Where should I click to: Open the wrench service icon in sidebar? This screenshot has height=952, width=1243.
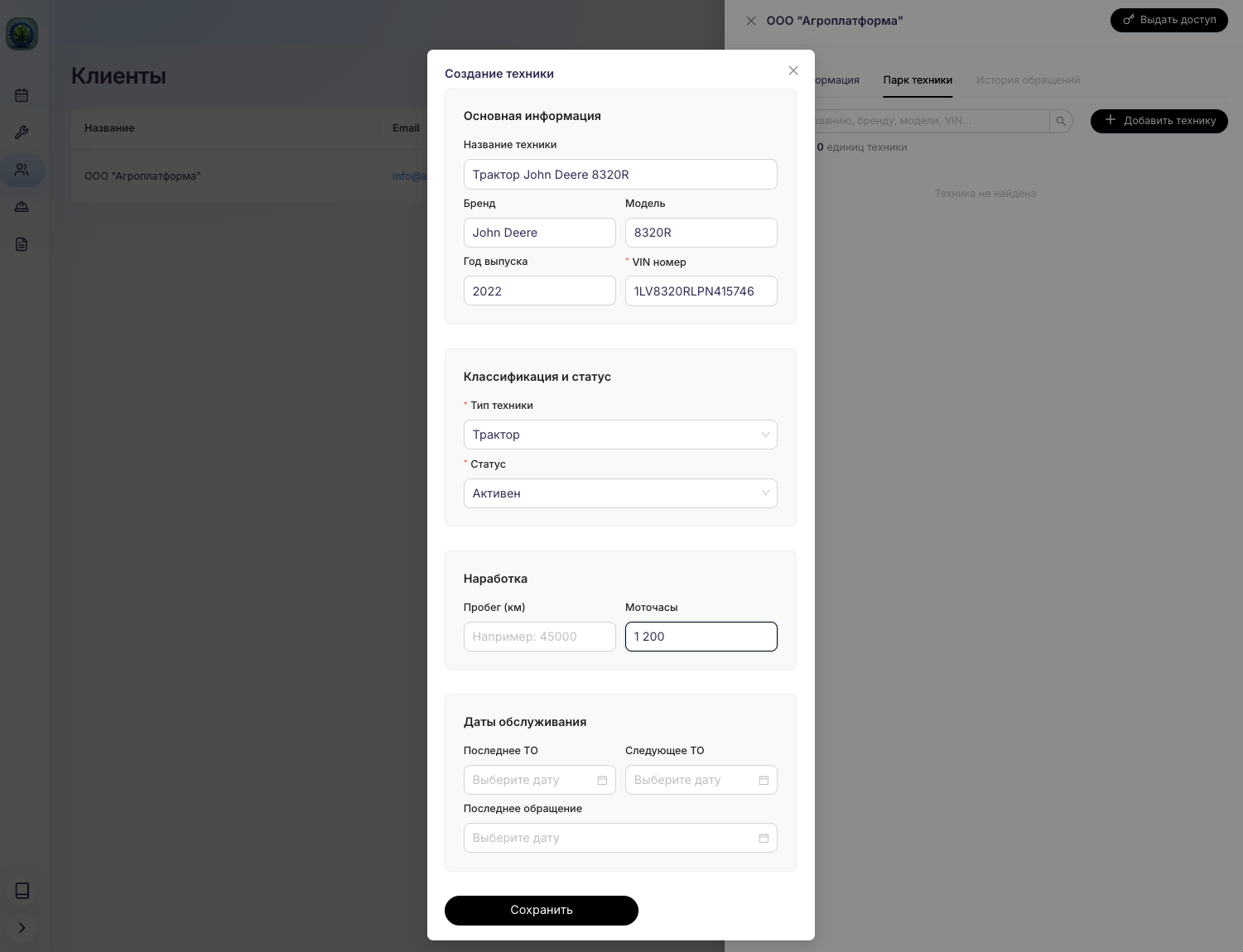click(22, 132)
